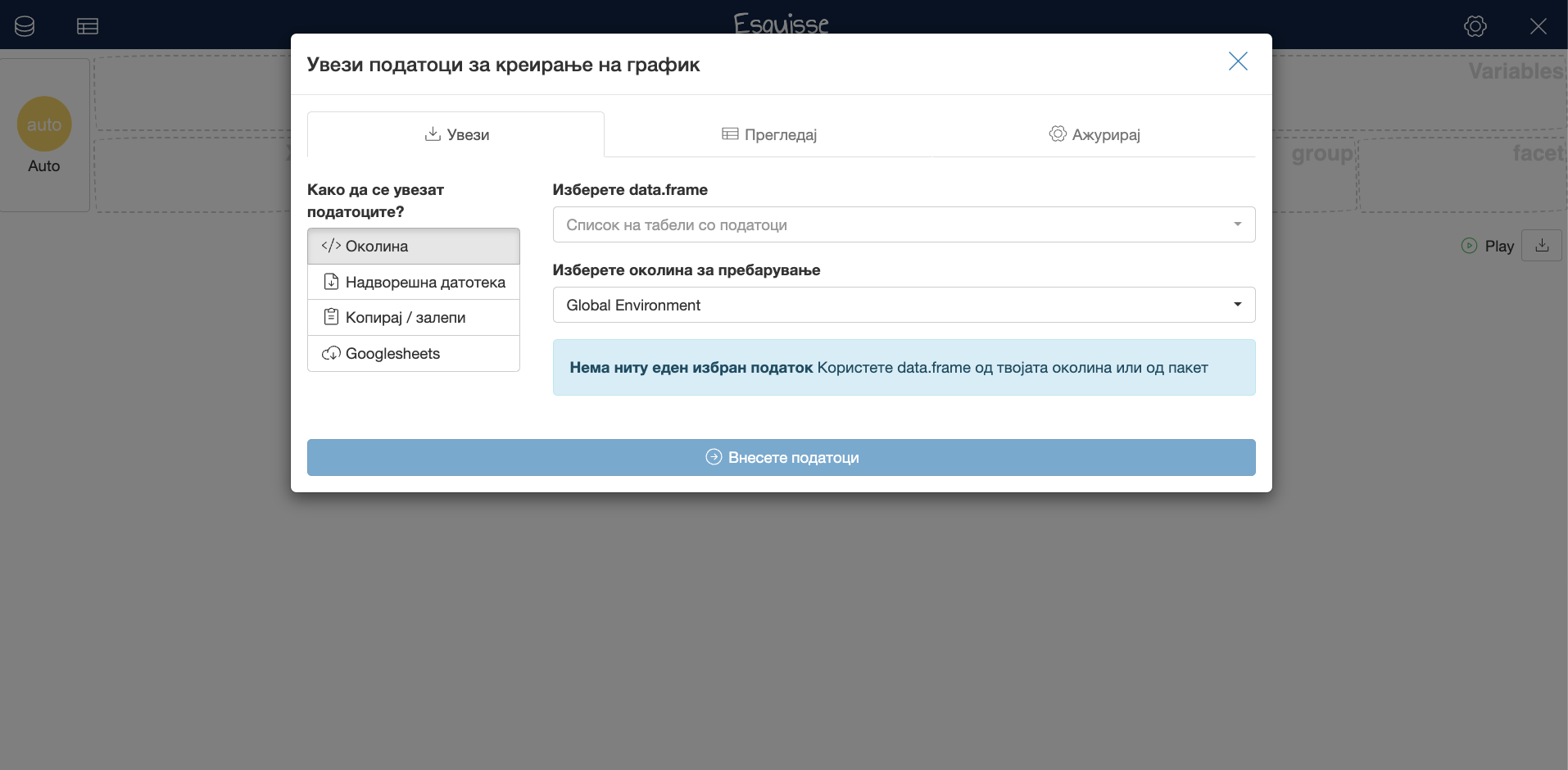Click the download chart icon button

point(1541,246)
